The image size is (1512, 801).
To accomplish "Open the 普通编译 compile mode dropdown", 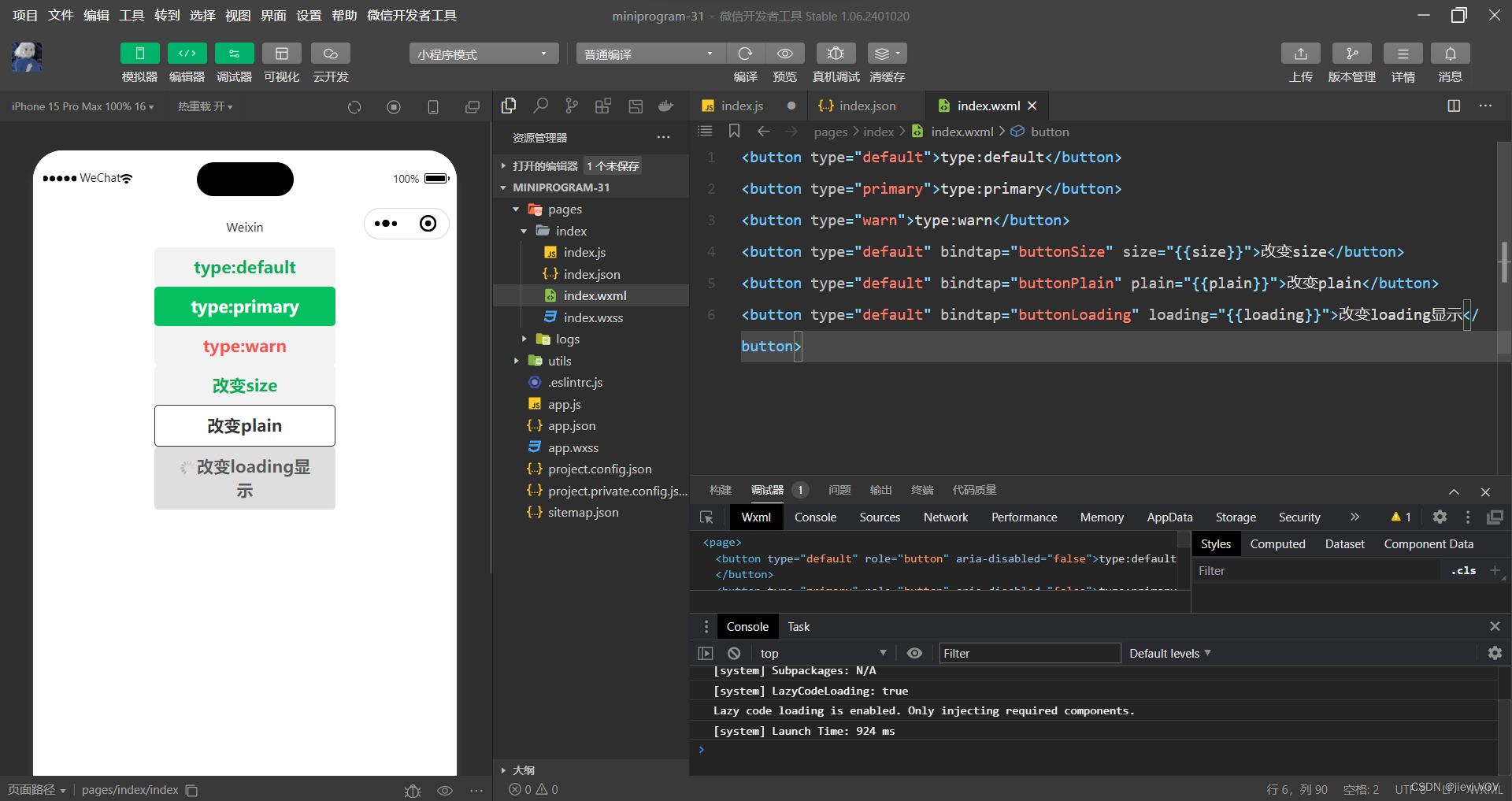I will [x=650, y=54].
